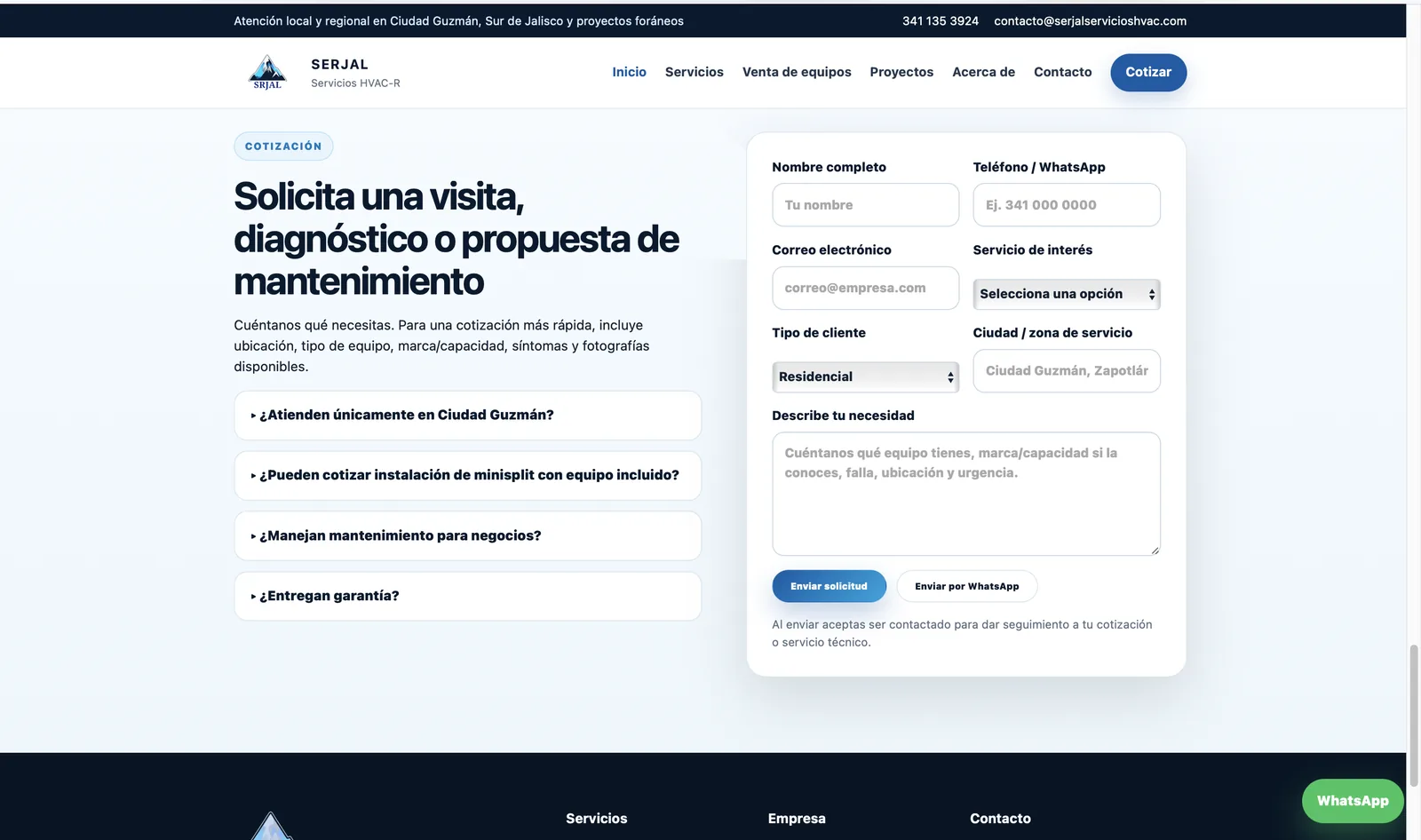Click the Teléfono / WhatsApp input
1421x840 pixels.
click(x=1067, y=205)
